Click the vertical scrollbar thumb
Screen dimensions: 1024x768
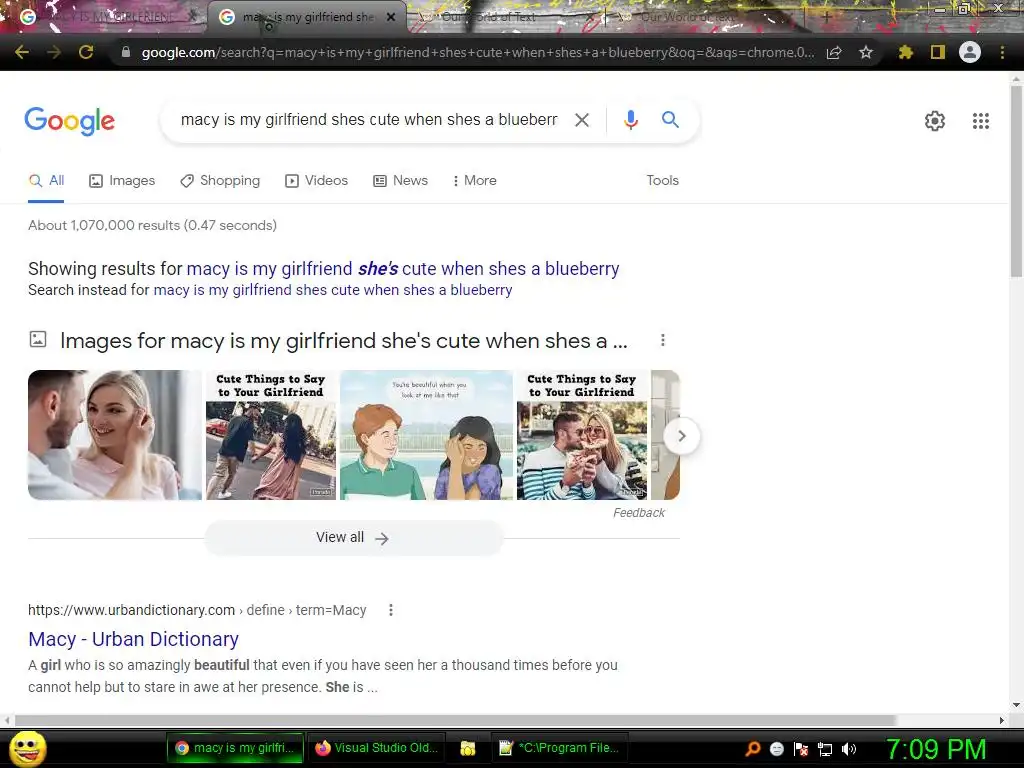point(1016,181)
